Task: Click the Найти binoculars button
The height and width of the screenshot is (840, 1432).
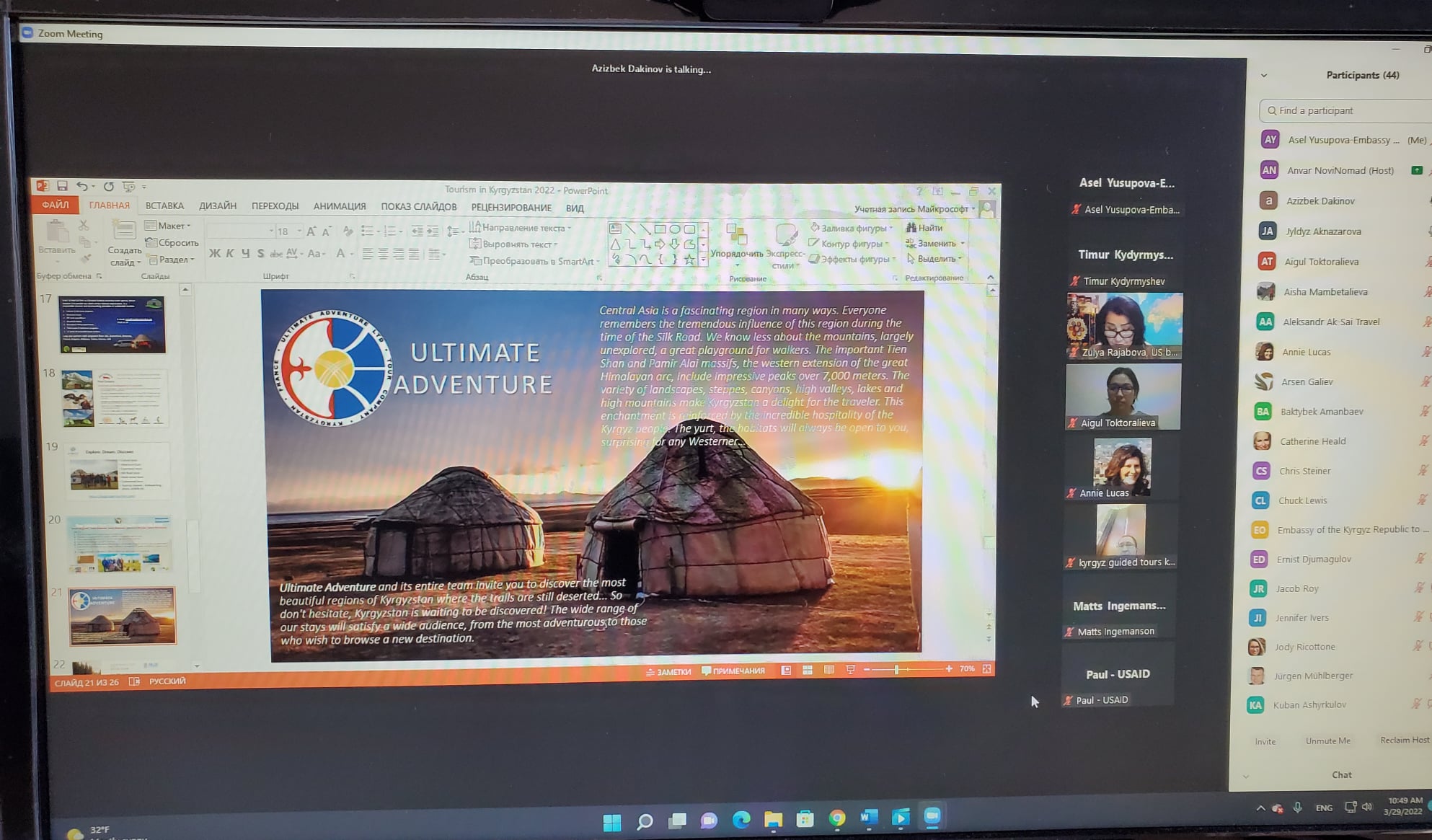Action: 925,228
